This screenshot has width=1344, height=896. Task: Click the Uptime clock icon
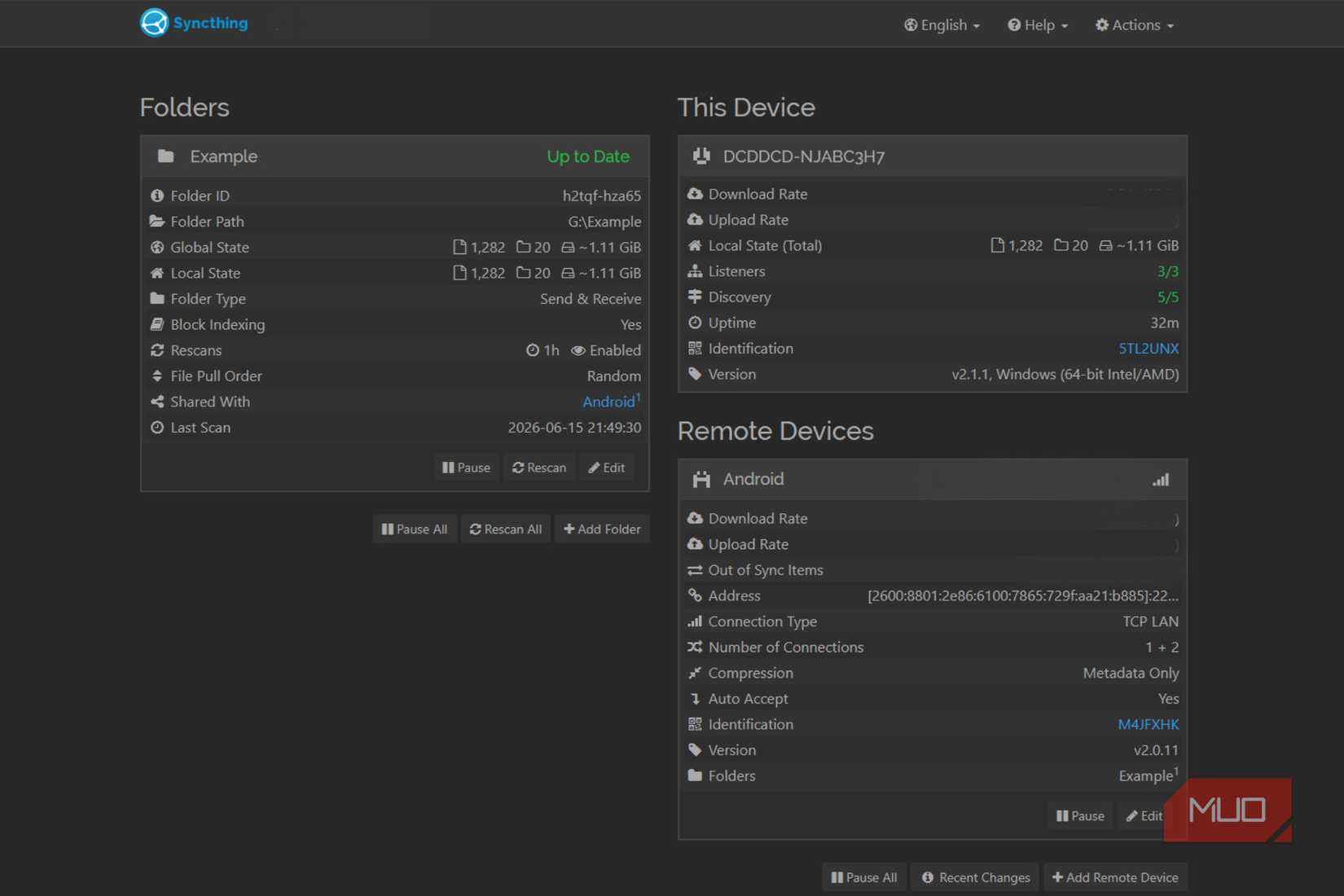[x=695, y=323]
